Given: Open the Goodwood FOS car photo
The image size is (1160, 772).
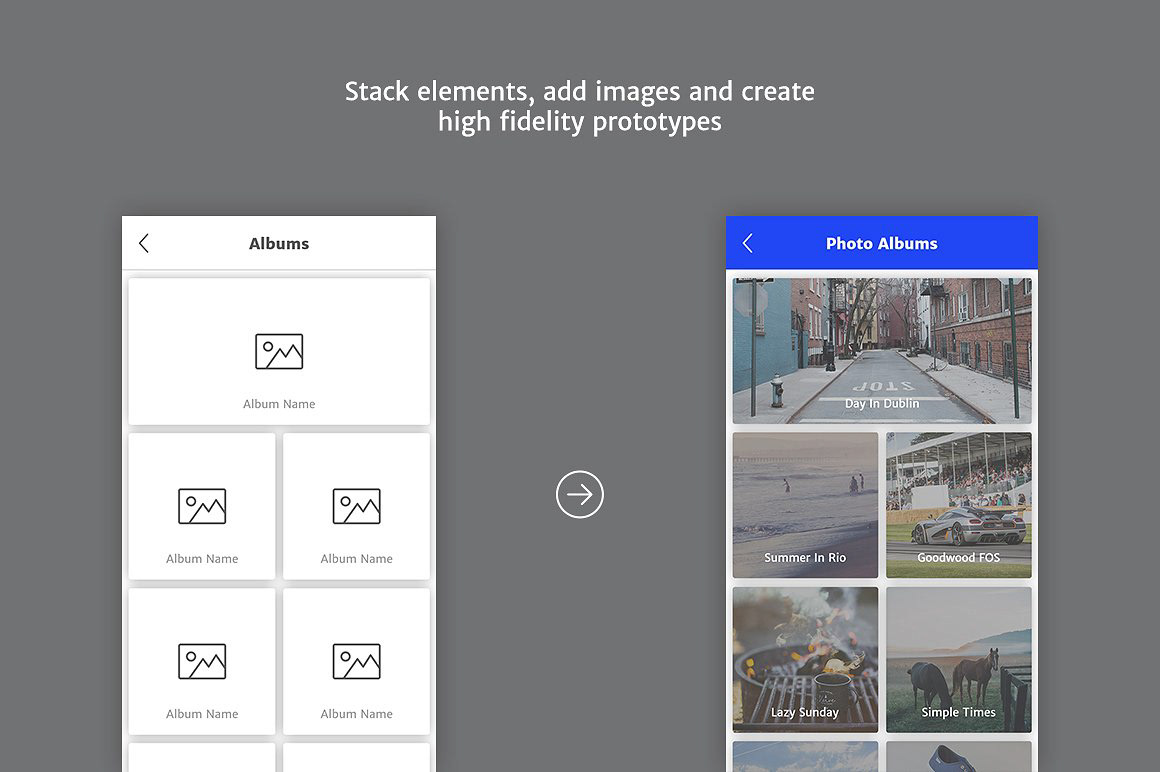Looking at the screenshot, I should [x=959, y=505].
